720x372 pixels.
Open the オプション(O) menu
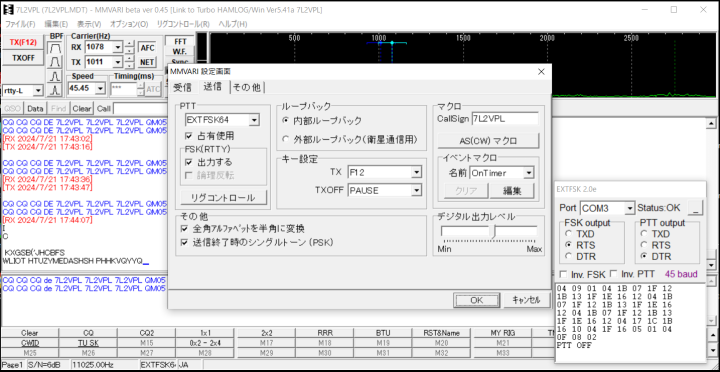(x=129, y=24)
